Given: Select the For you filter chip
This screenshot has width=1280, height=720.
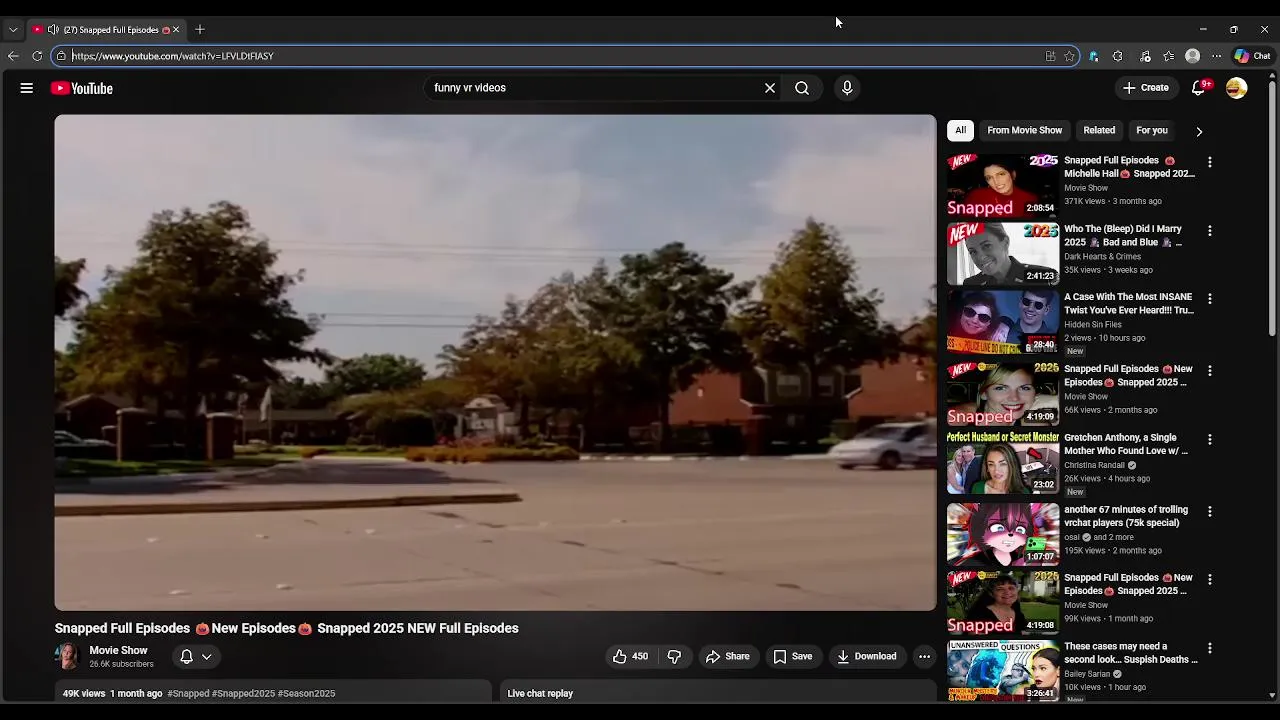Looking at the screenshot, I should coord(1152,130).
